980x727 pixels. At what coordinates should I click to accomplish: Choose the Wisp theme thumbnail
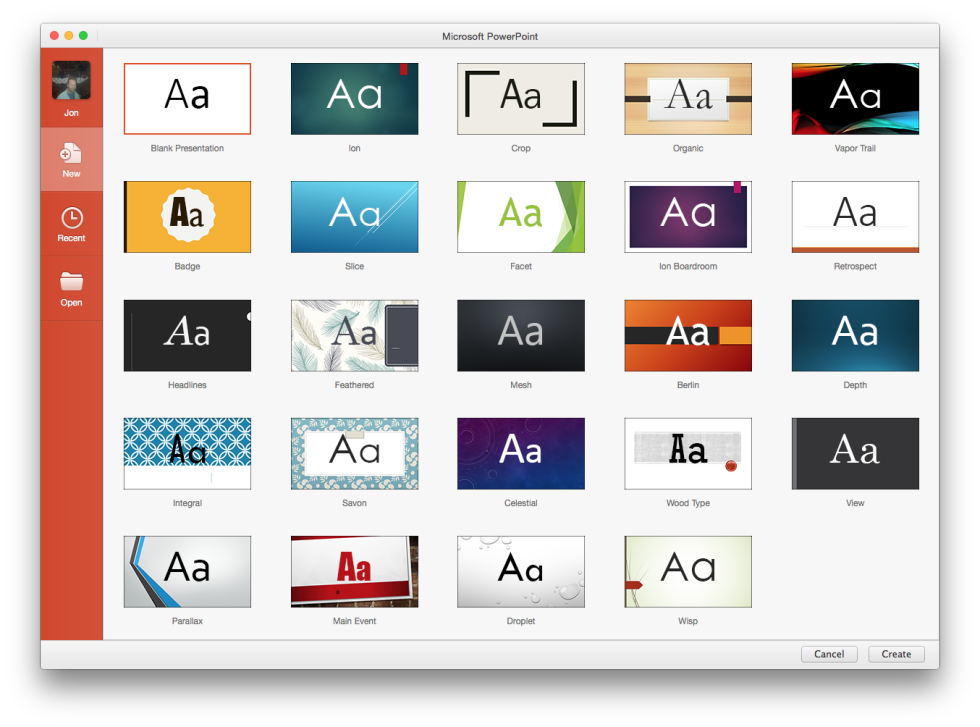(x=688, y=572)
